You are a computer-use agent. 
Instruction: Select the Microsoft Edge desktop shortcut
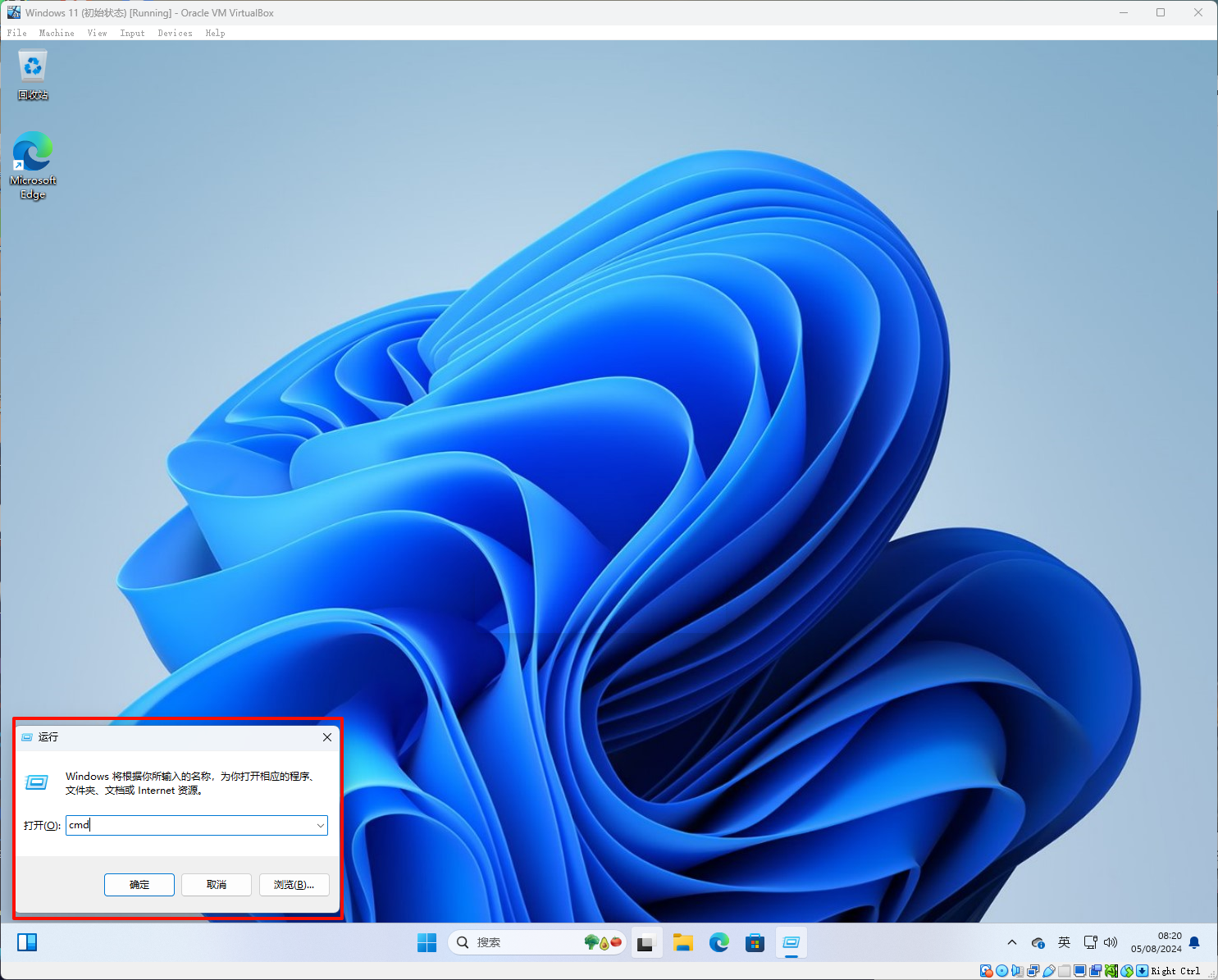(x=33, y=166)
